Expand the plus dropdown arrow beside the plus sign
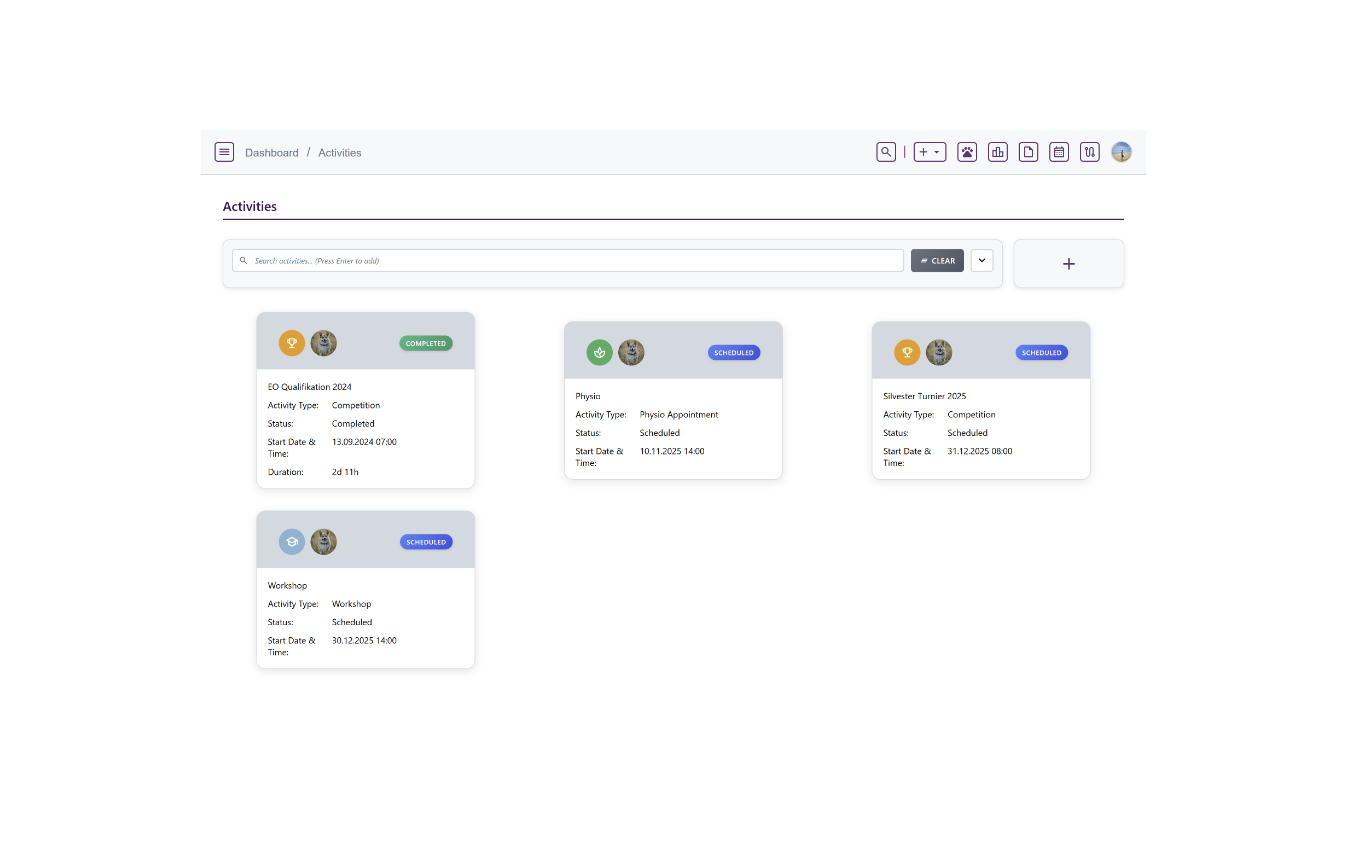The image size is (1347, 851). coord(937,152)
